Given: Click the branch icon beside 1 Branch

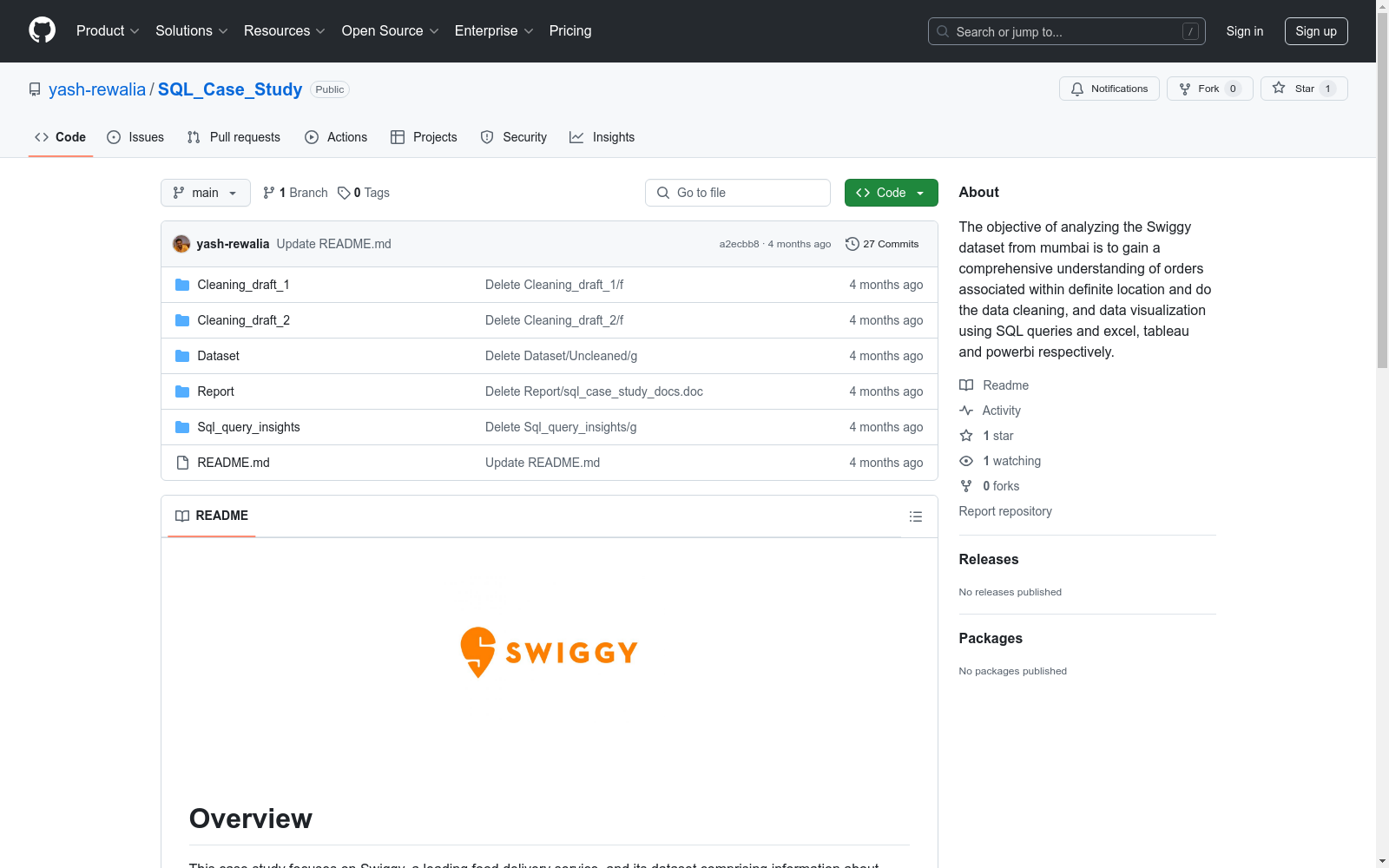Looking at the screenshot, I should [269, 193].
